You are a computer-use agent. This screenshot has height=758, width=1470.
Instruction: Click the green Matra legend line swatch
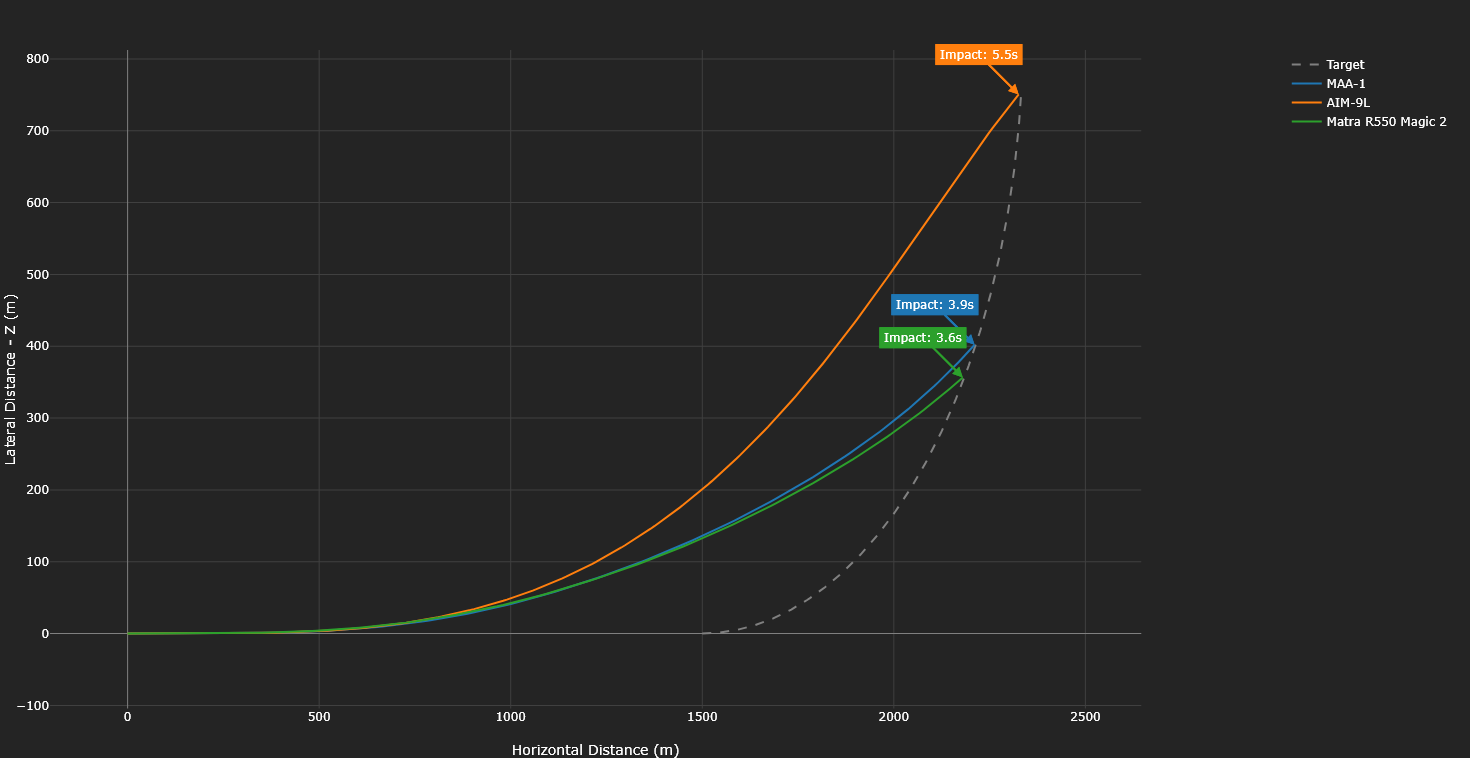point(1306,122)
